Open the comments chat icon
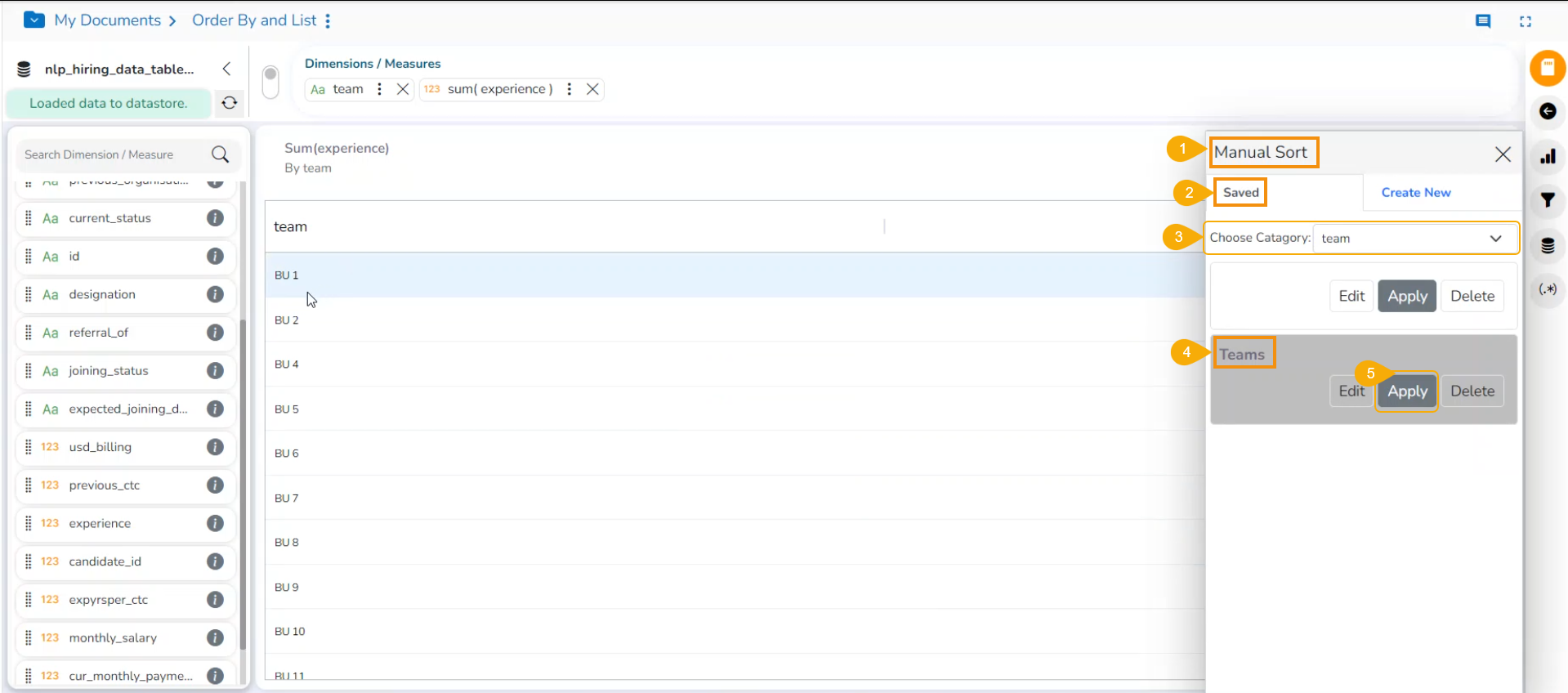This screenshot has height=693, width=1568. coord(1483,21)
